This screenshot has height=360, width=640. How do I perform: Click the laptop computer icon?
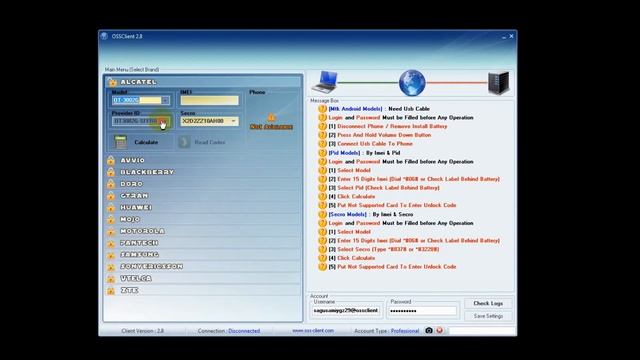point(325,82)
